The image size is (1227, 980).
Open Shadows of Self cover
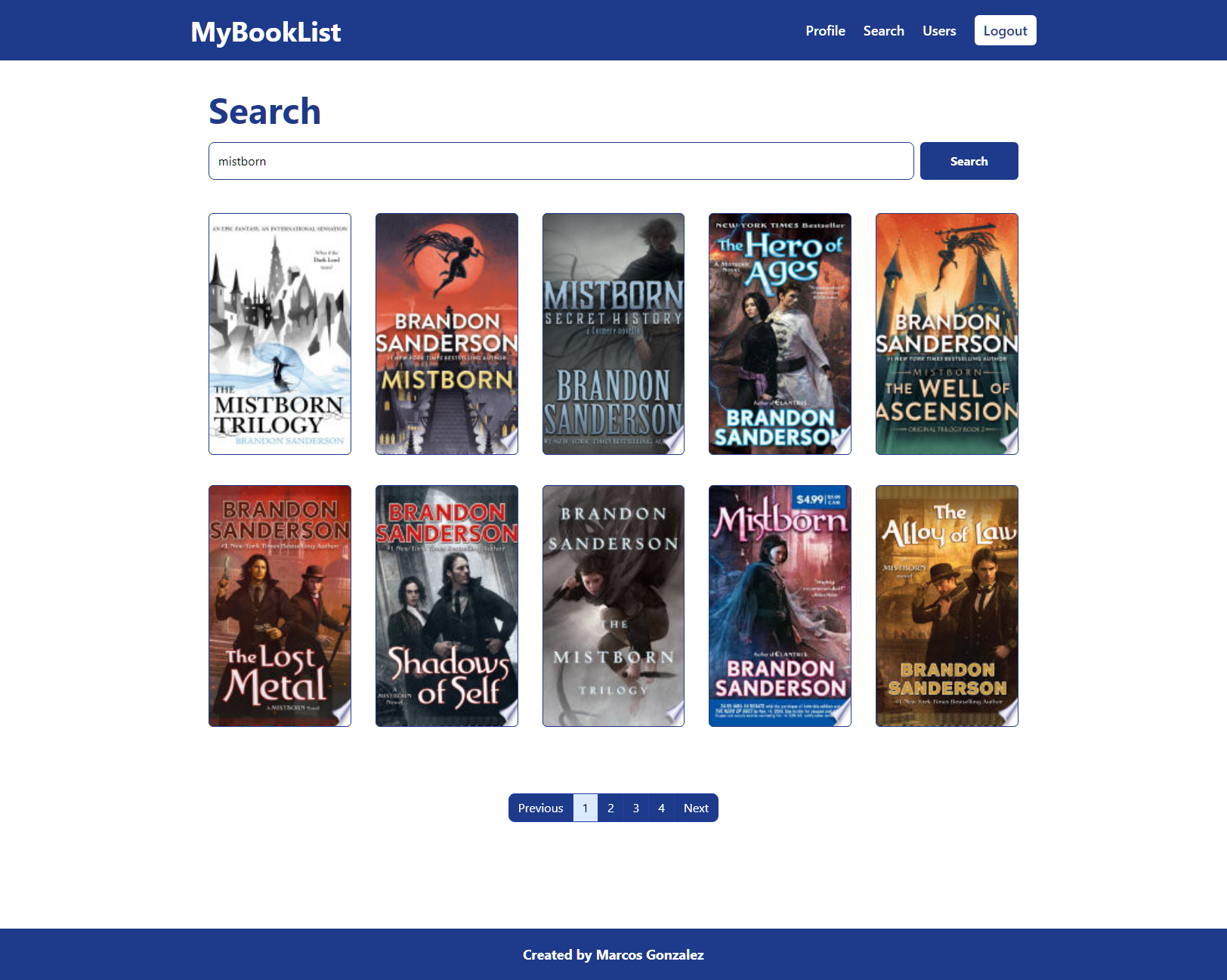447,606
